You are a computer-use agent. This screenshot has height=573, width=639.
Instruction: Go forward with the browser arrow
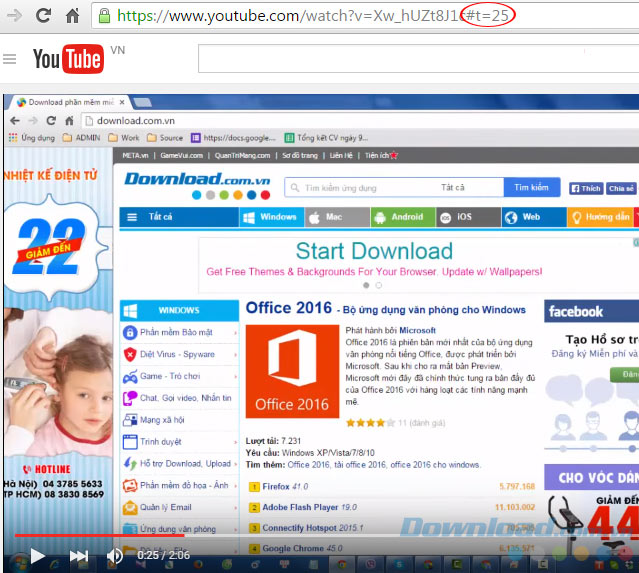[14, 16]
